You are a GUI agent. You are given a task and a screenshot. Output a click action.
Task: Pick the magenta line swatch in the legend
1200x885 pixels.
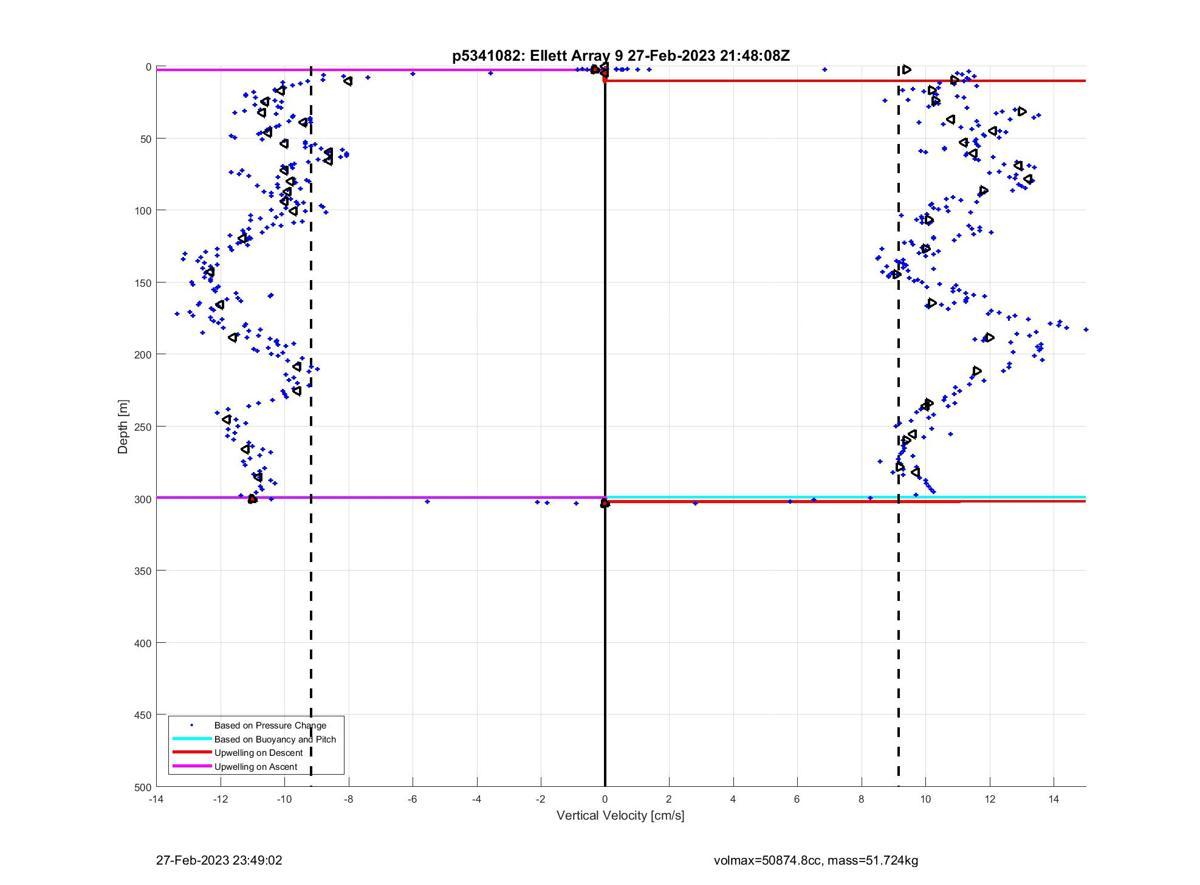192,767
